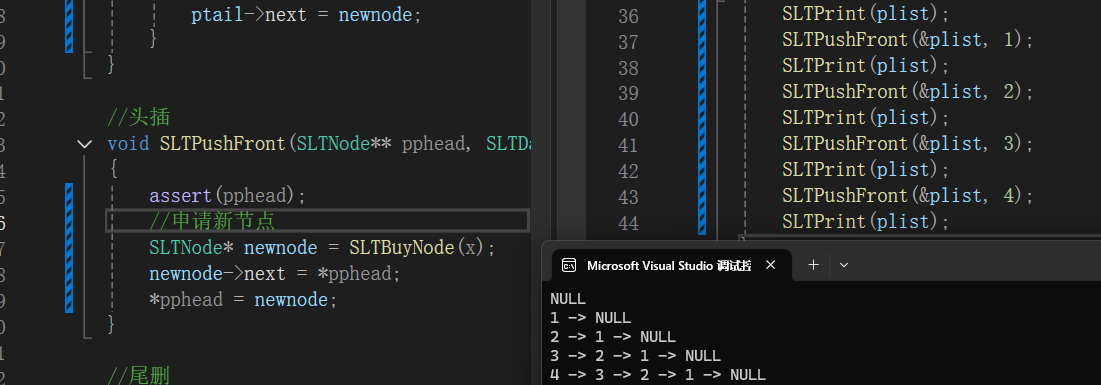The width and height of the screenshot is (1101, 385).
Task: Click 'SLTPrint(plist);' on line 38
Action: [866, 65]
